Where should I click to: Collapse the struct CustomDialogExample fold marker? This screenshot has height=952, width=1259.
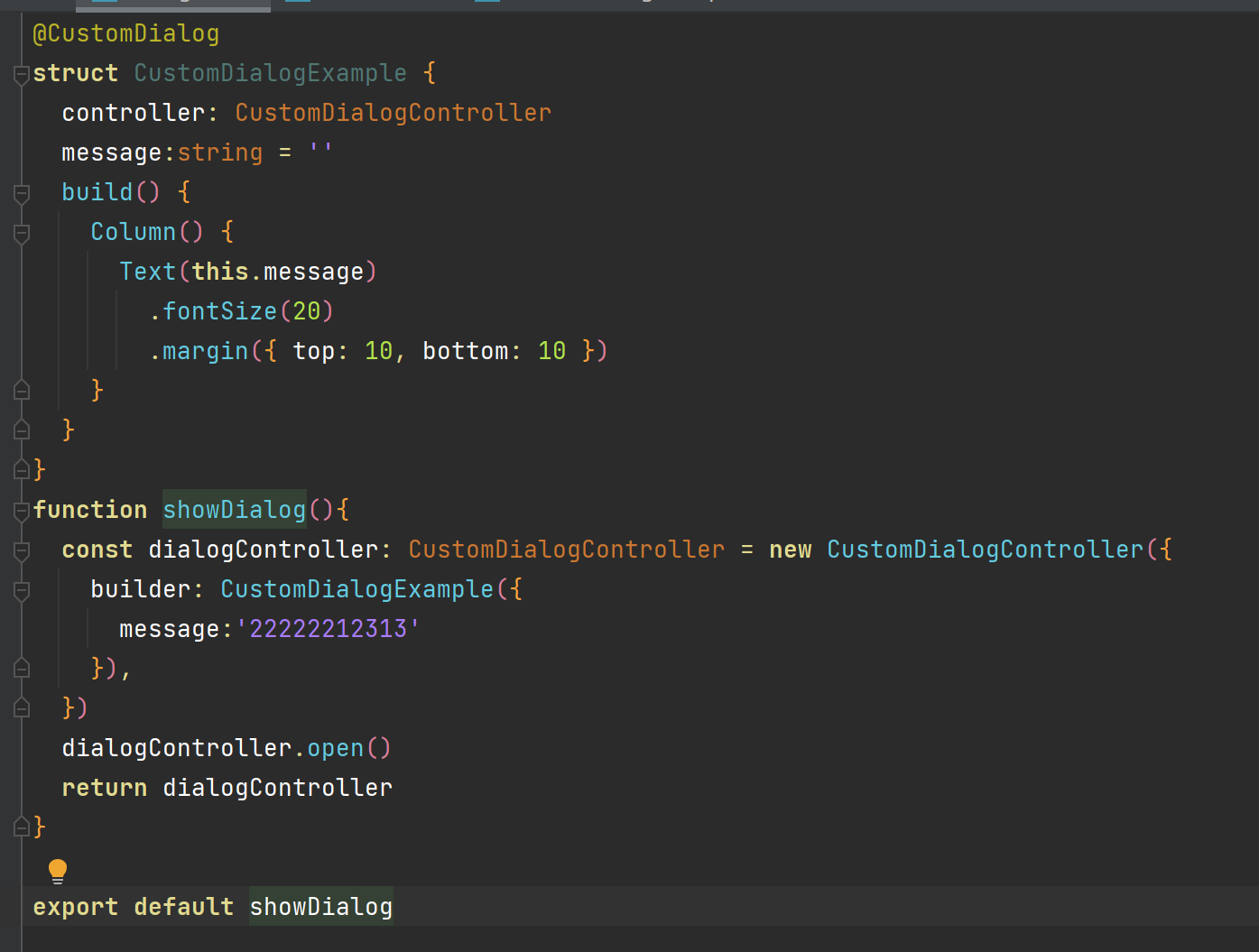(x=23, y=74)
